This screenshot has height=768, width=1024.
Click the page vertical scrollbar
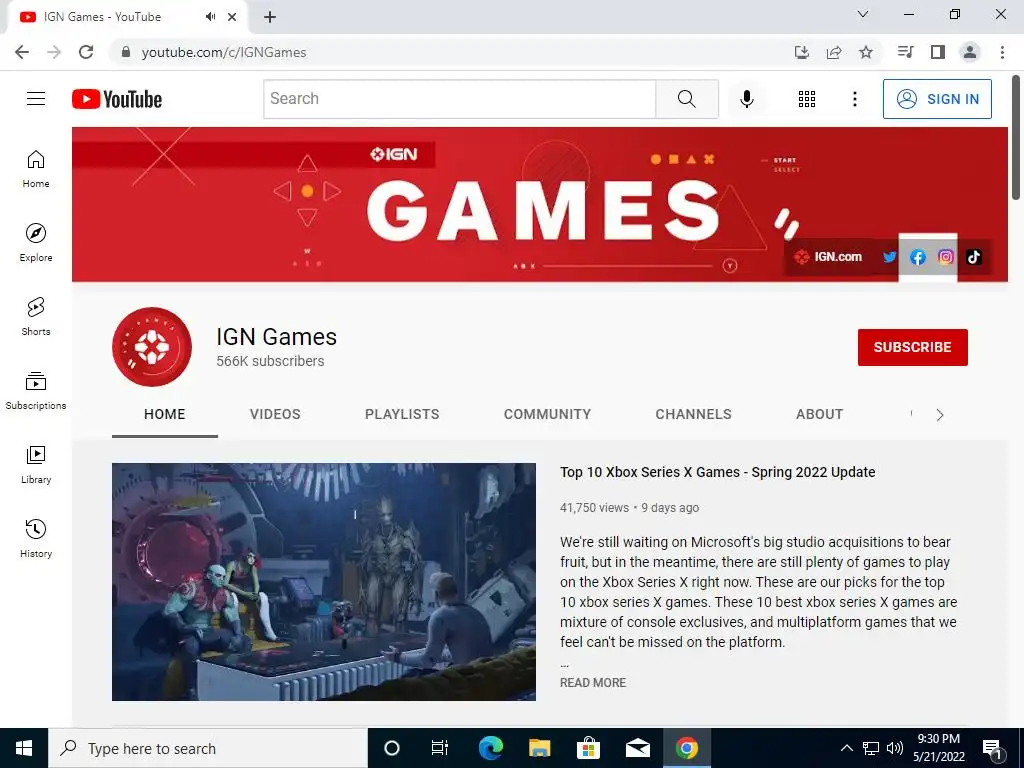(1016, 137)
